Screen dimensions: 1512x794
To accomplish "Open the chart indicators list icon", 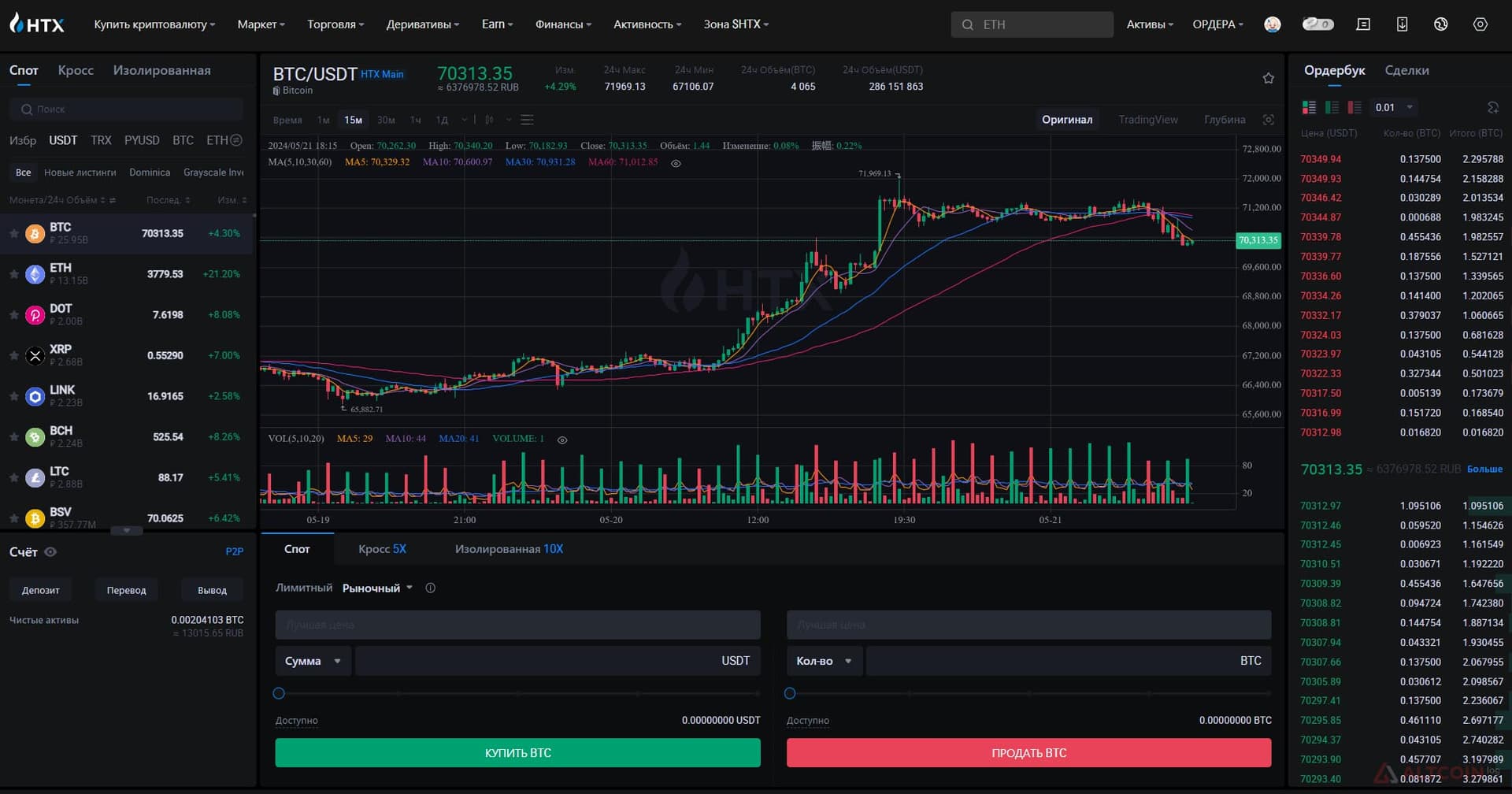I will pos(528,120).
